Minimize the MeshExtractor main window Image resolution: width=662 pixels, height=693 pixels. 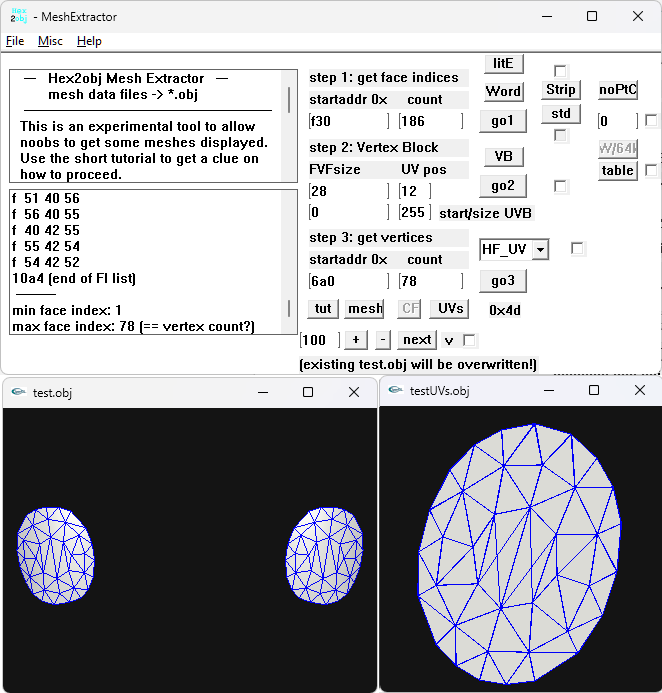(x=545, y=16)
